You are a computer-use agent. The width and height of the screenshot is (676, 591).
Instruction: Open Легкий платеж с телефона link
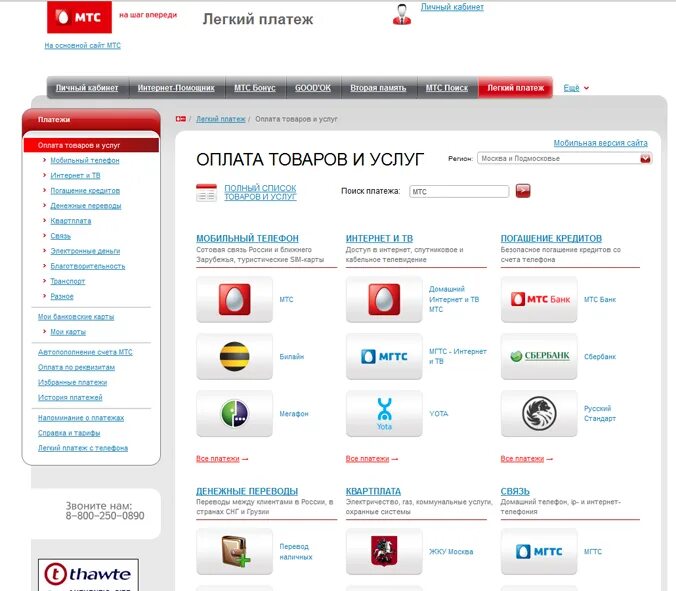(x=83, y=448)
